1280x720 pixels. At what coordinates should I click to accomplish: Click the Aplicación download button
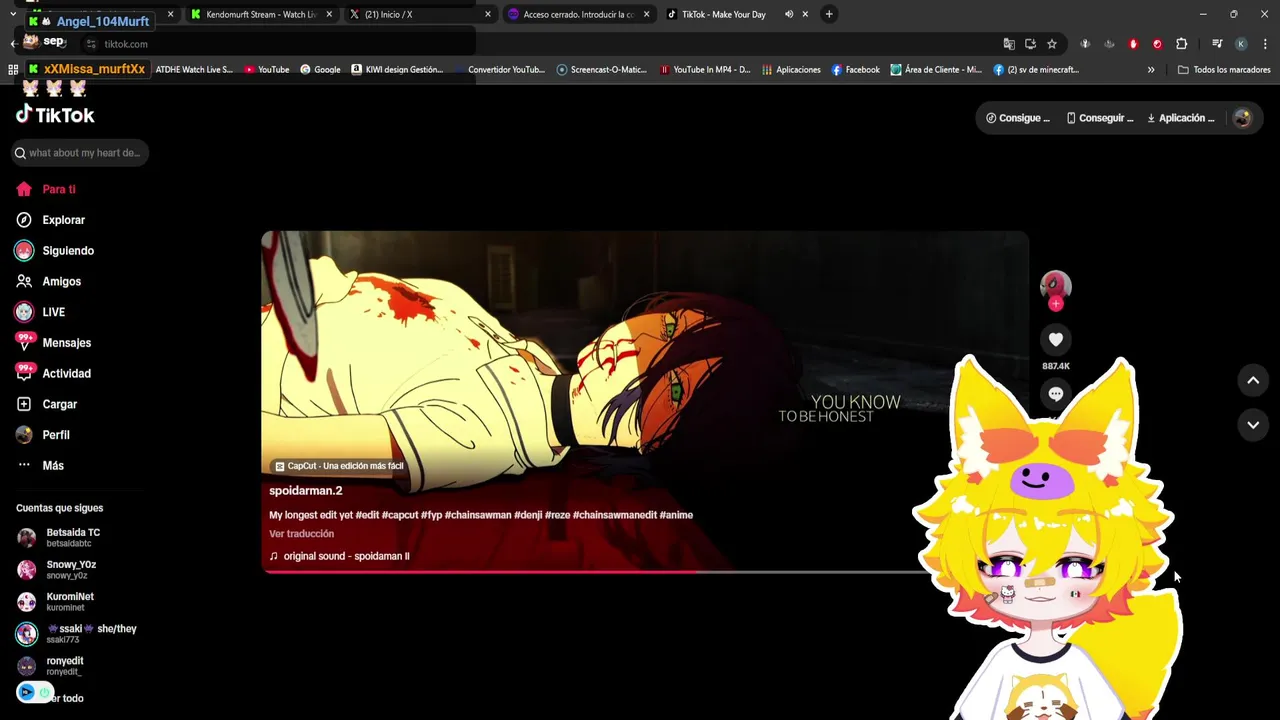coord(1181,118)
